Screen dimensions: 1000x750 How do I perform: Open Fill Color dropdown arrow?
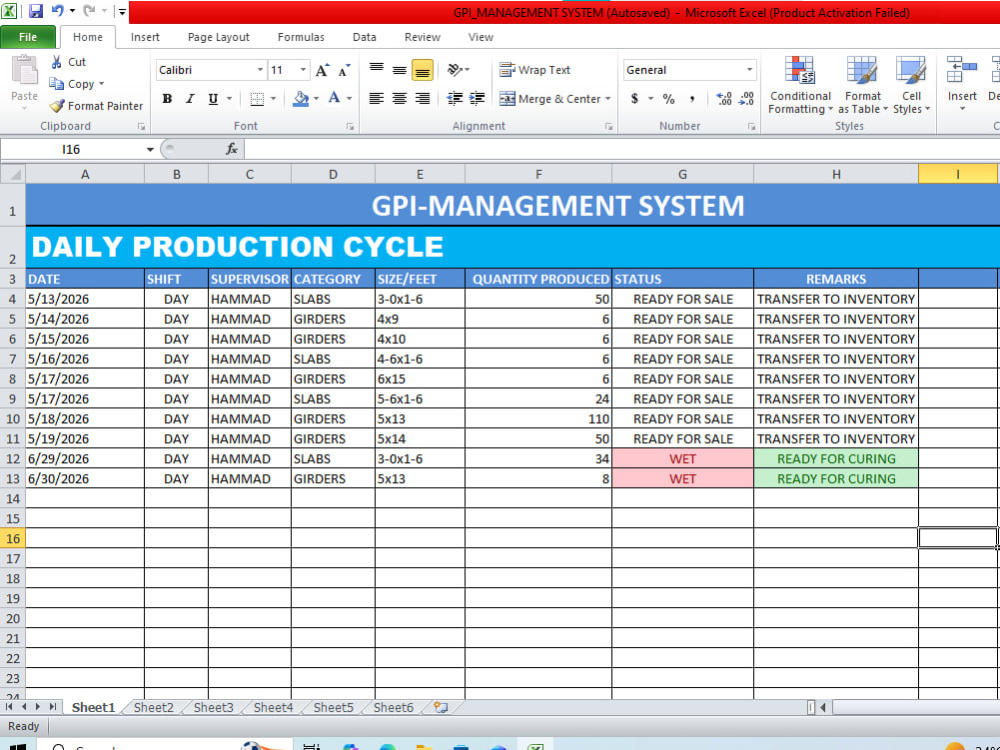[316, 99]
